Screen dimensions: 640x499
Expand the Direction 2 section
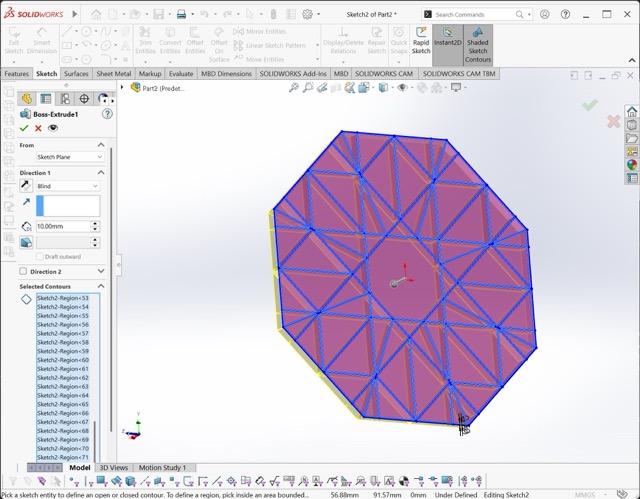[x=101, y=271]
